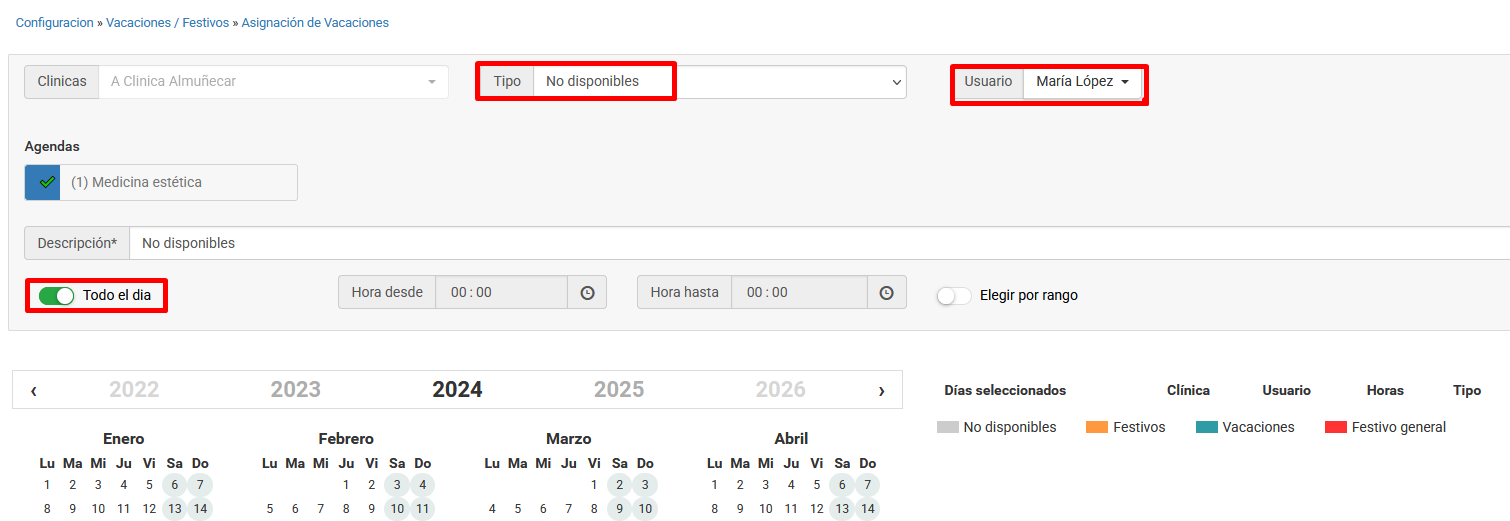Viewport: 1510px width, 521px height.
Task: Click the orange Festivos legend swatch
Action: coord(1097,427)
